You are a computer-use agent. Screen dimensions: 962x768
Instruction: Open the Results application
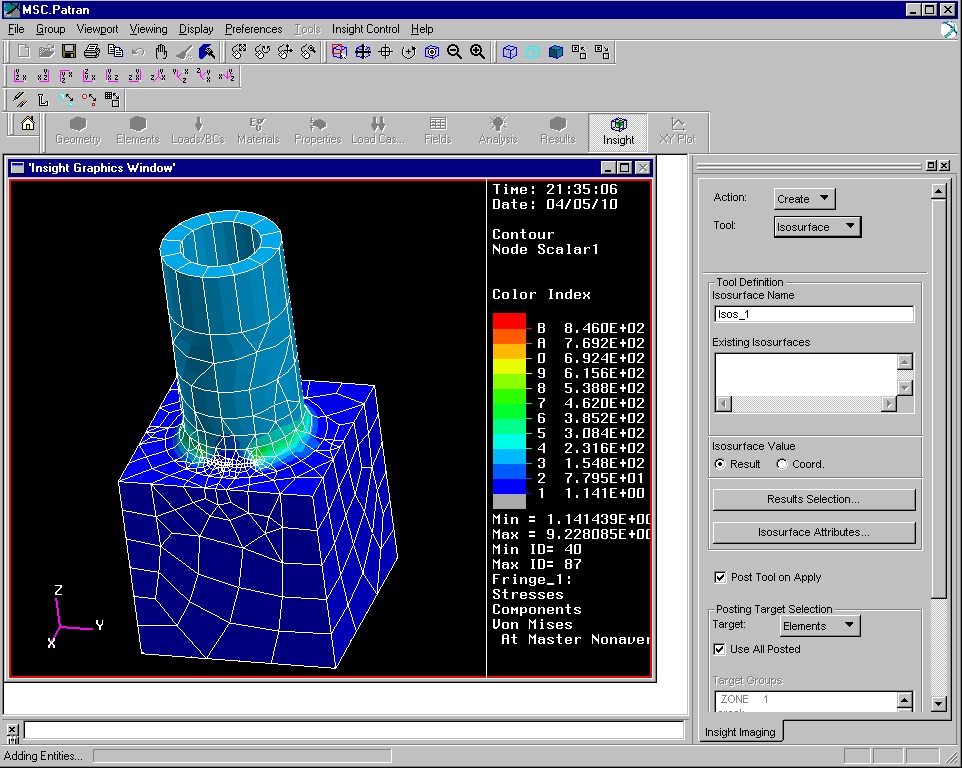tap(558, 131)
